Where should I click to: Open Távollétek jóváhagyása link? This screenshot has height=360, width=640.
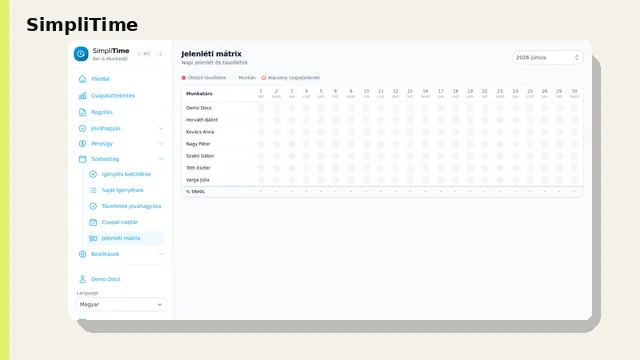pyautogui.click(x=131, y=206)
